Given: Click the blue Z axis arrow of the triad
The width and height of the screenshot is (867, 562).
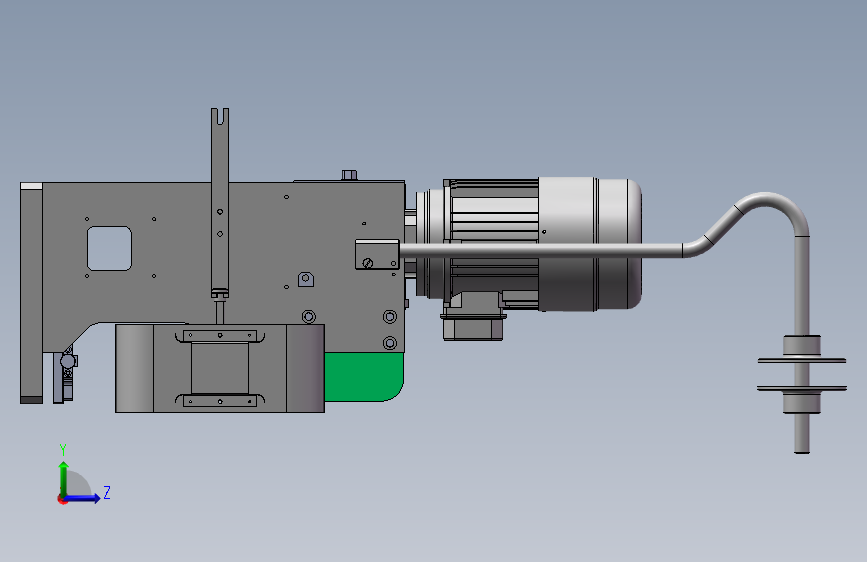Looking at the screenshot, I should click(83, 498).
